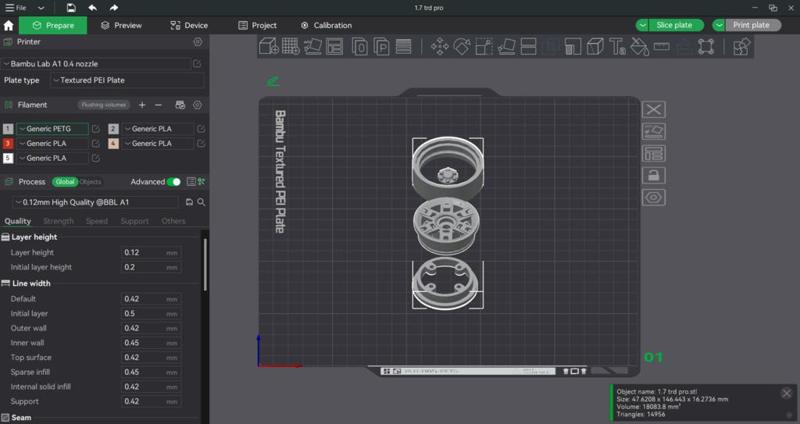This screenshot has width=800, height=424.
Task: Search process settings magnifier icon
Action: tap(202, 202)
